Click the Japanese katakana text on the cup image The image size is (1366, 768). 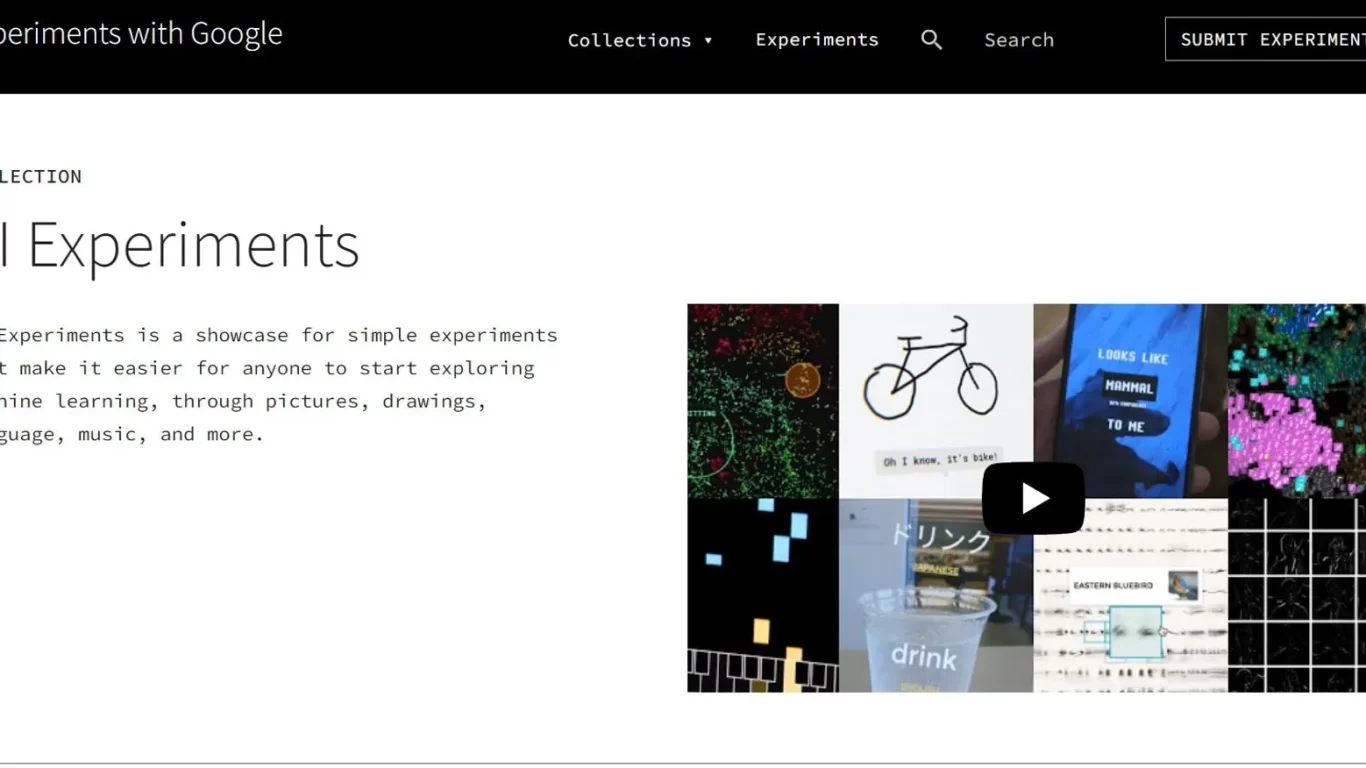click(940, 540)
